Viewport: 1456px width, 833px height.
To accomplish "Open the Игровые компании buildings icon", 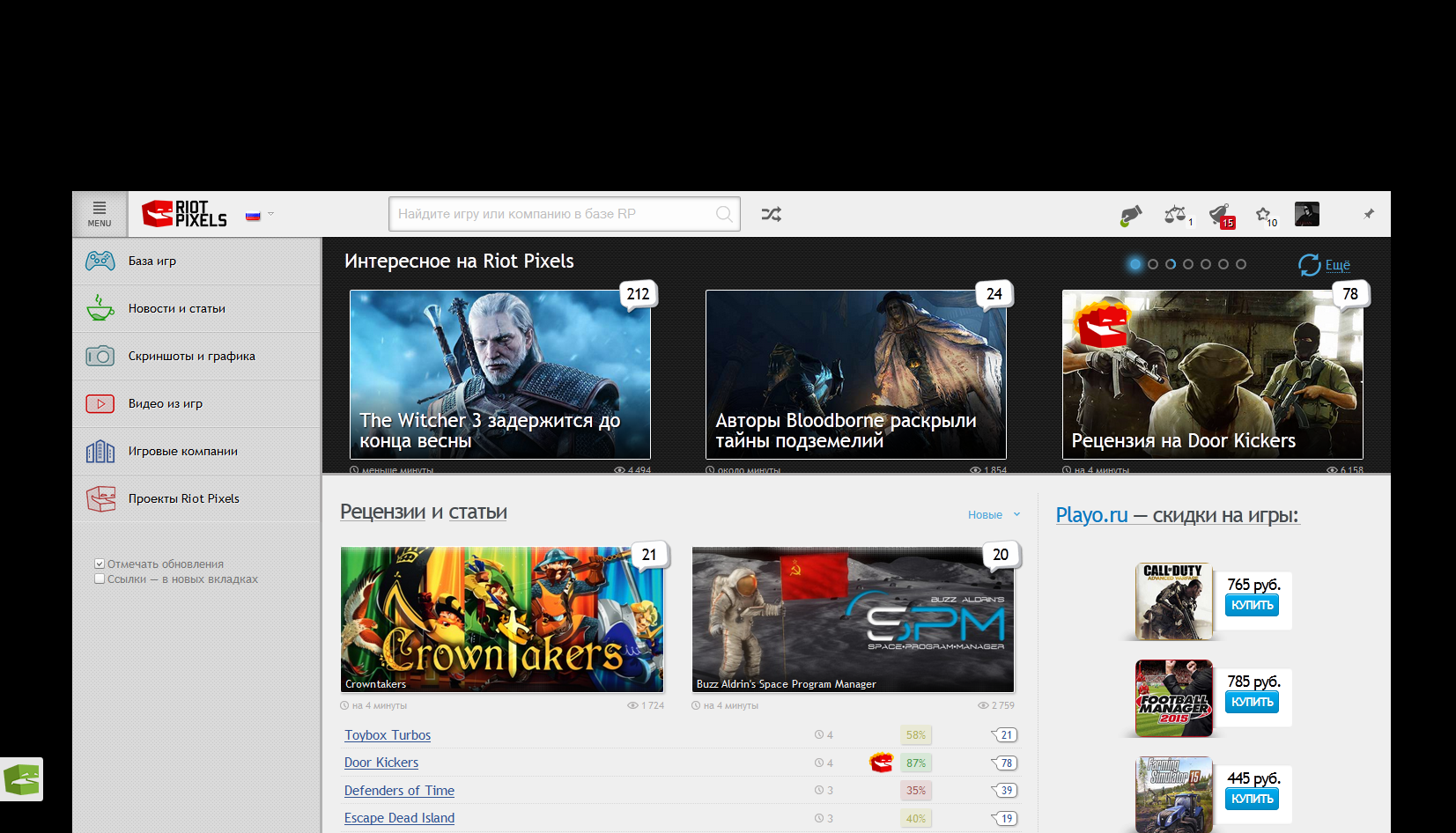I will 100,451.
